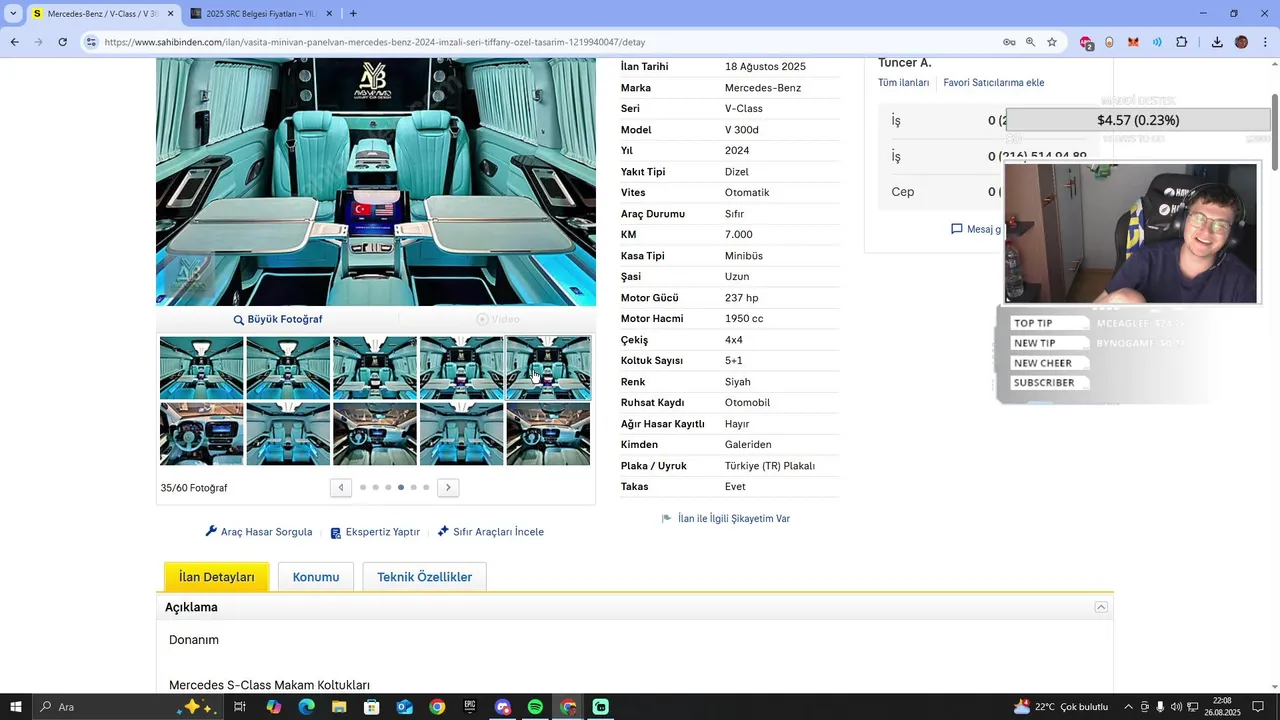
Task: Click Ekspertiz Yaptır link
Action: (375, 532)
